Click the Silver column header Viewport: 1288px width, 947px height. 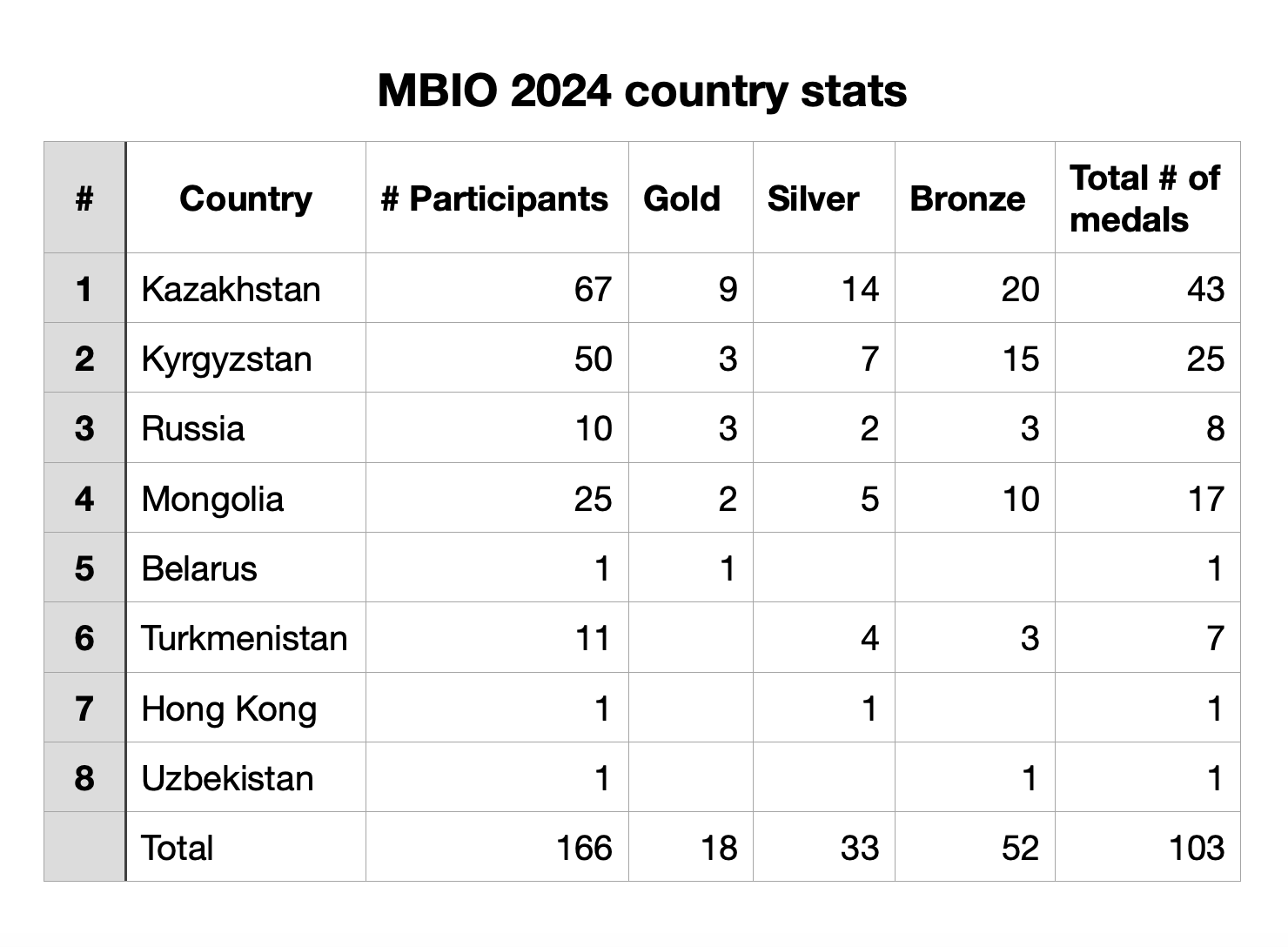813,198
